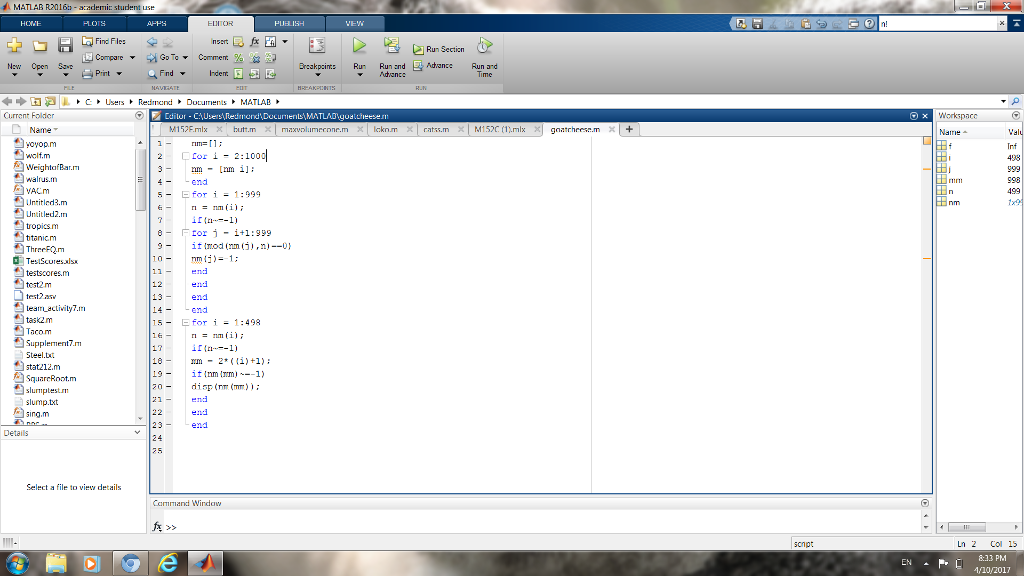Open the Go To dropdown arrow
This screenshot has width=1024, height=576.
[185, 57]
